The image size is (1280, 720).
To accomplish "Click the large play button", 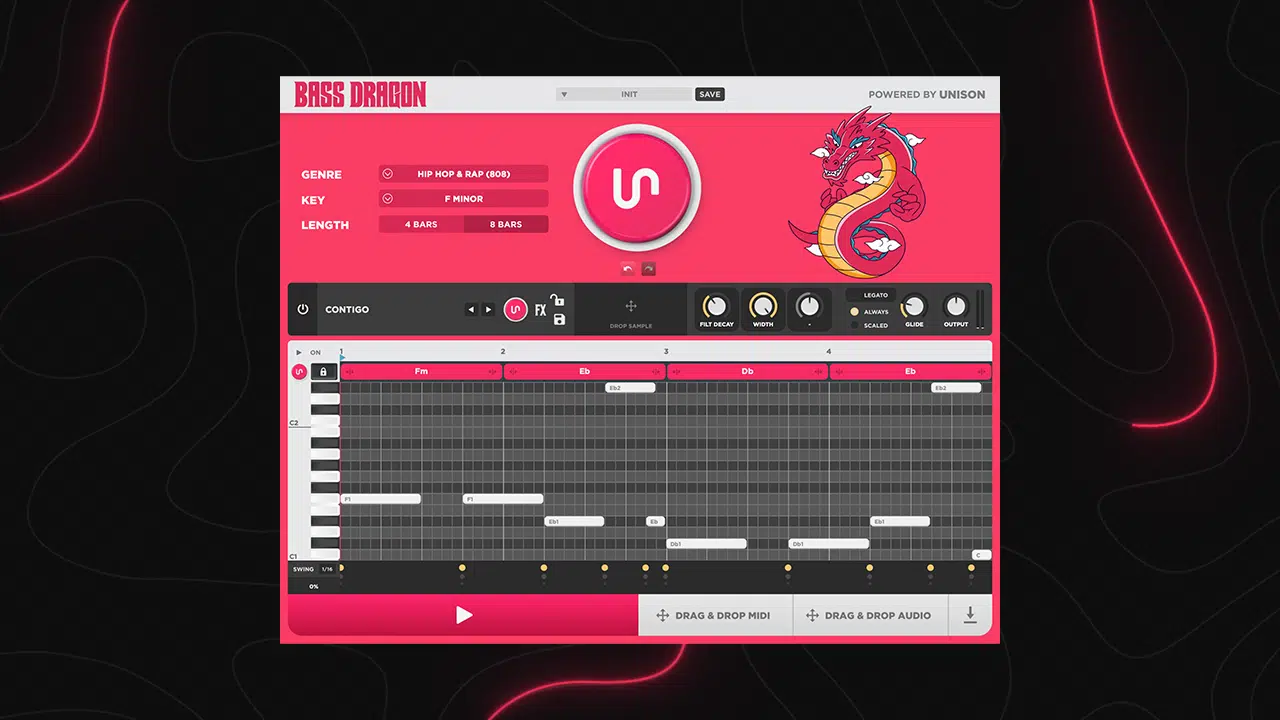I will coord(463,615).
